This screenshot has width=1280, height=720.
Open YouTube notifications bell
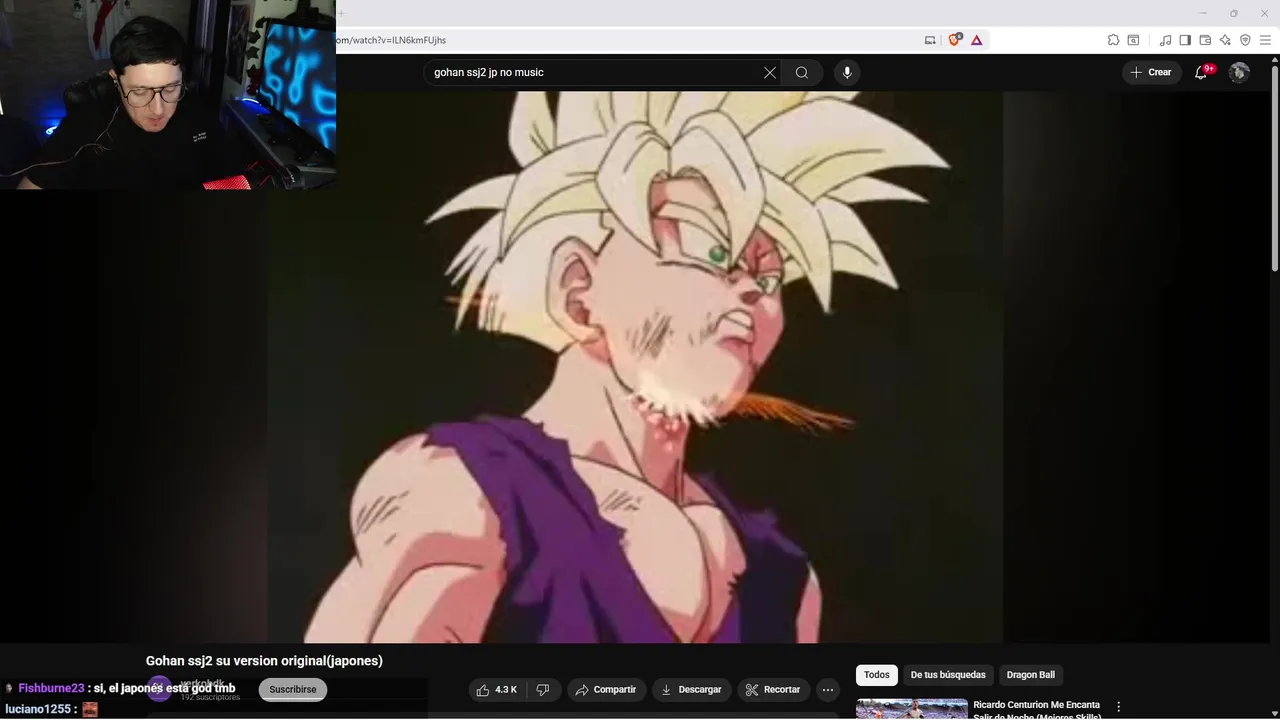click(x=1202, y=72)
